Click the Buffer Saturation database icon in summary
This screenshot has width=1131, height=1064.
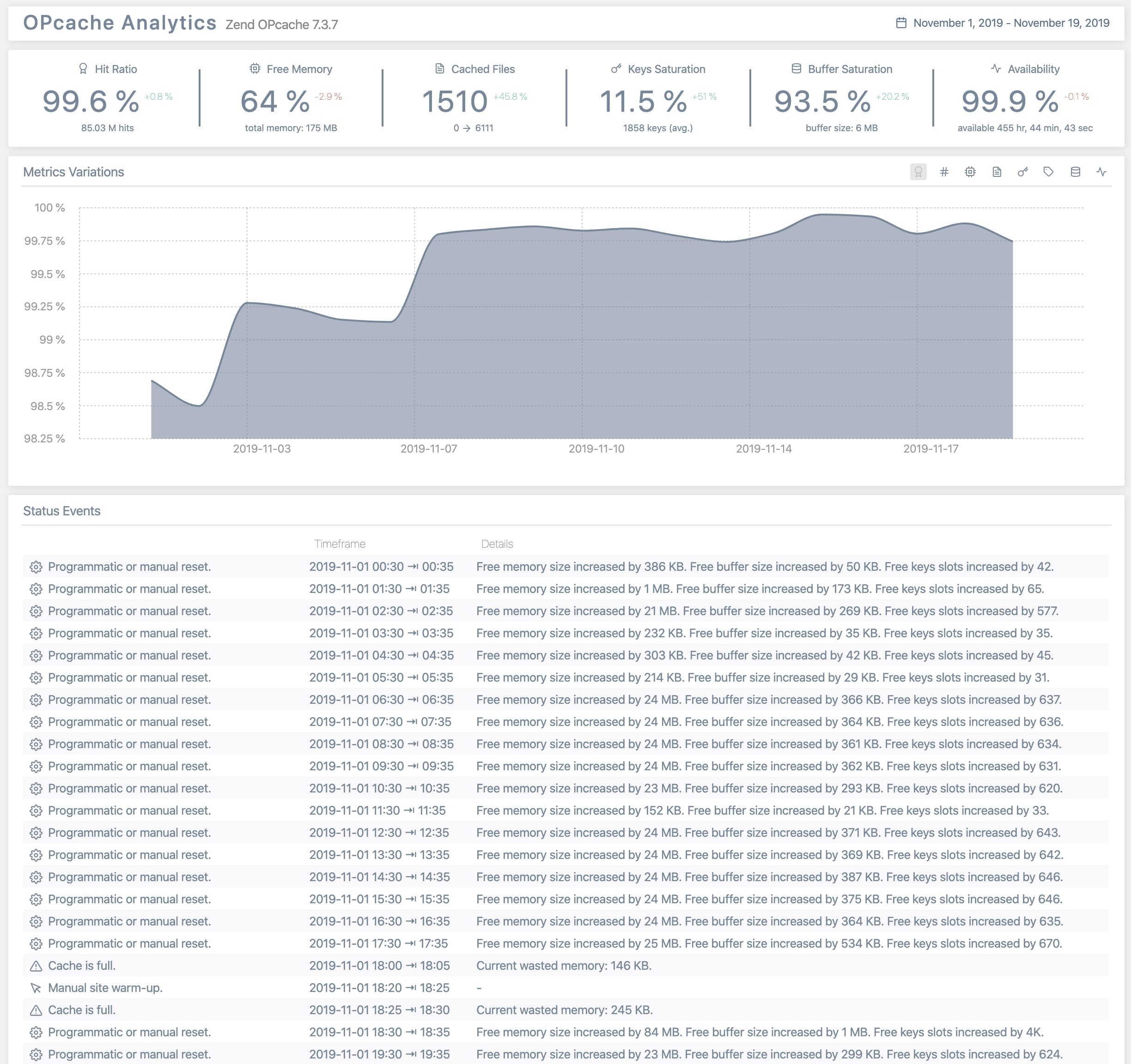pos(797,69)
